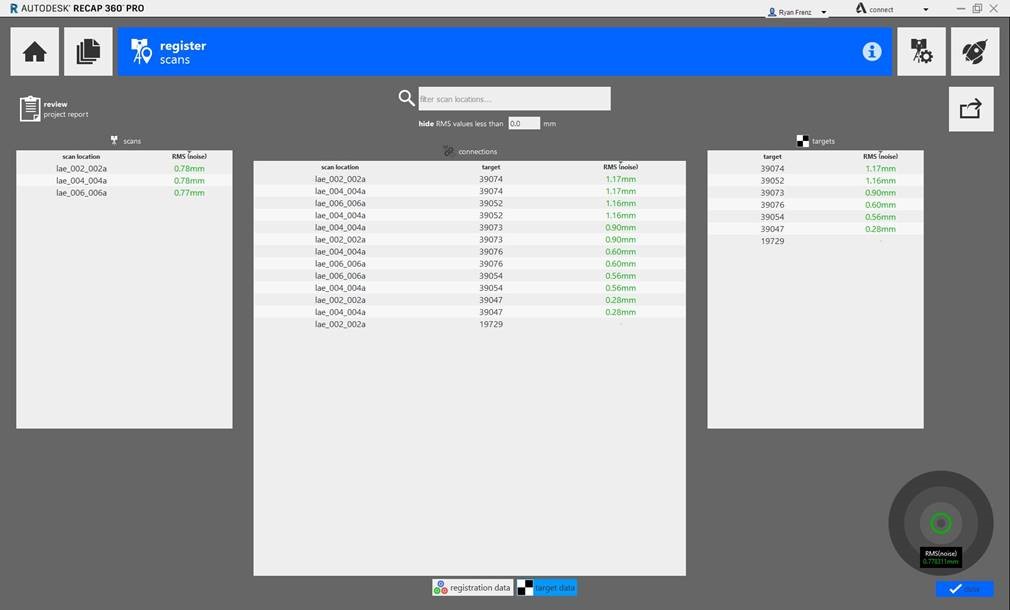Sort connections by RMS noise column

pos(620,166)
